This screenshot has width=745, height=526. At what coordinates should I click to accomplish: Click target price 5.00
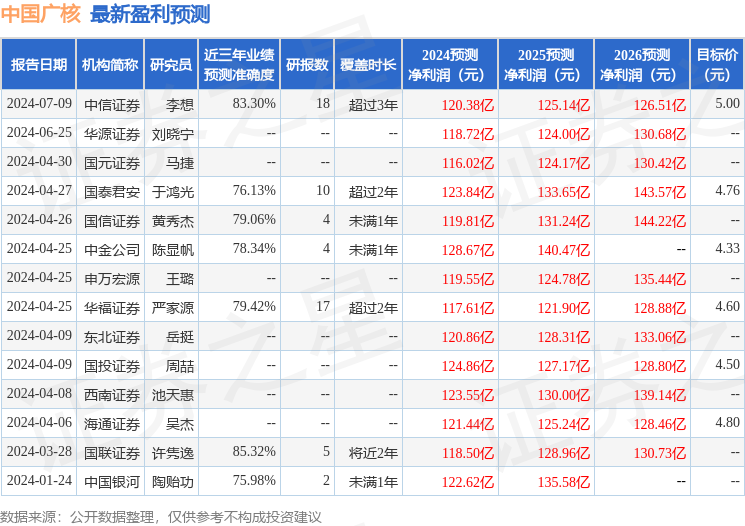728,103
